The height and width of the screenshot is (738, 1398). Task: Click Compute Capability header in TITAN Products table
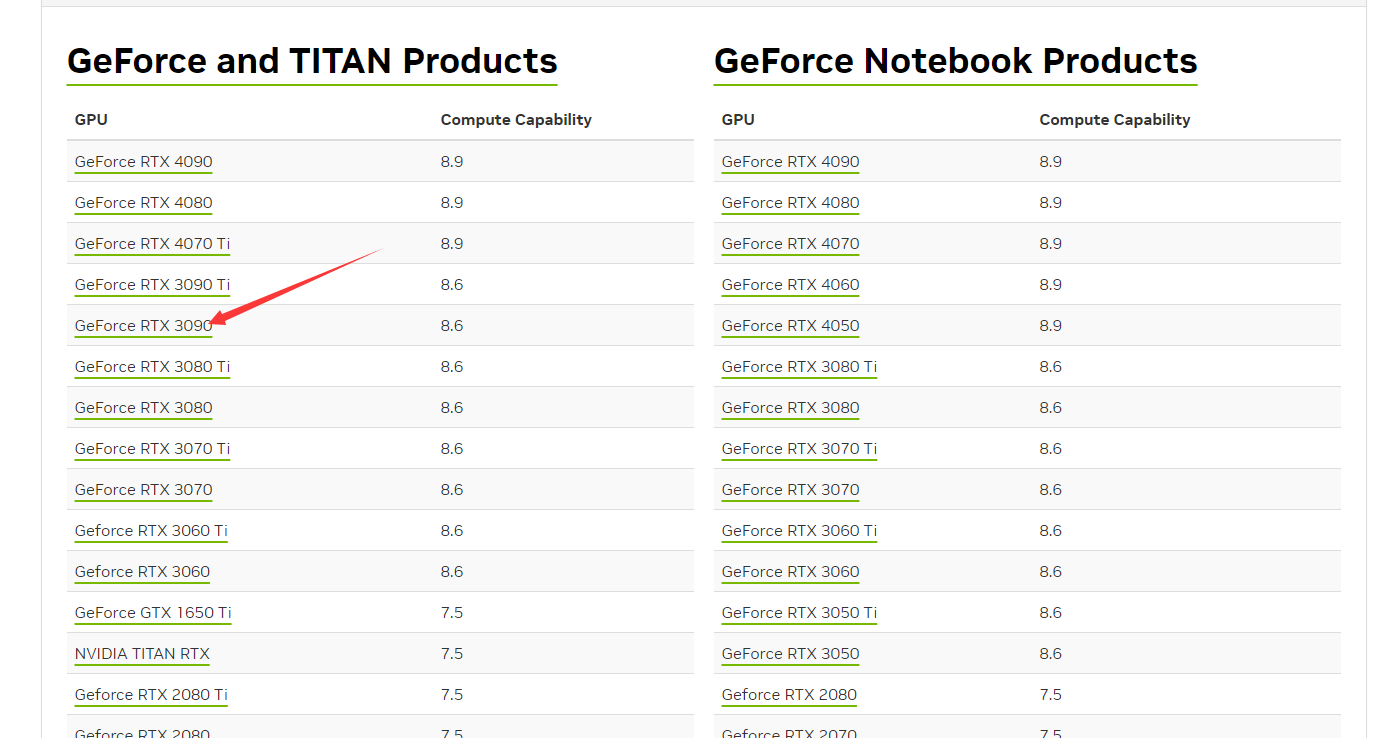click(x=516, y=120)
